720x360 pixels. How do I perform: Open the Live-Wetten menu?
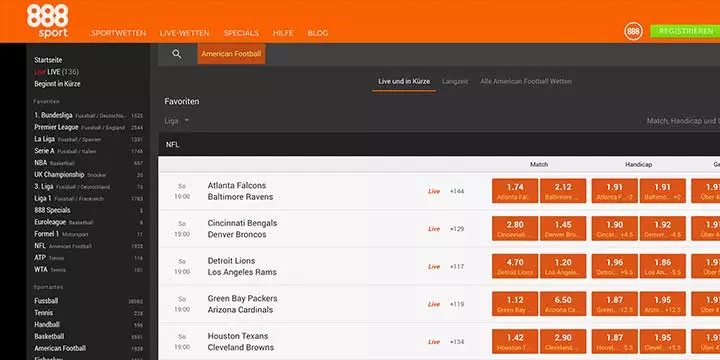click(185, 33)
